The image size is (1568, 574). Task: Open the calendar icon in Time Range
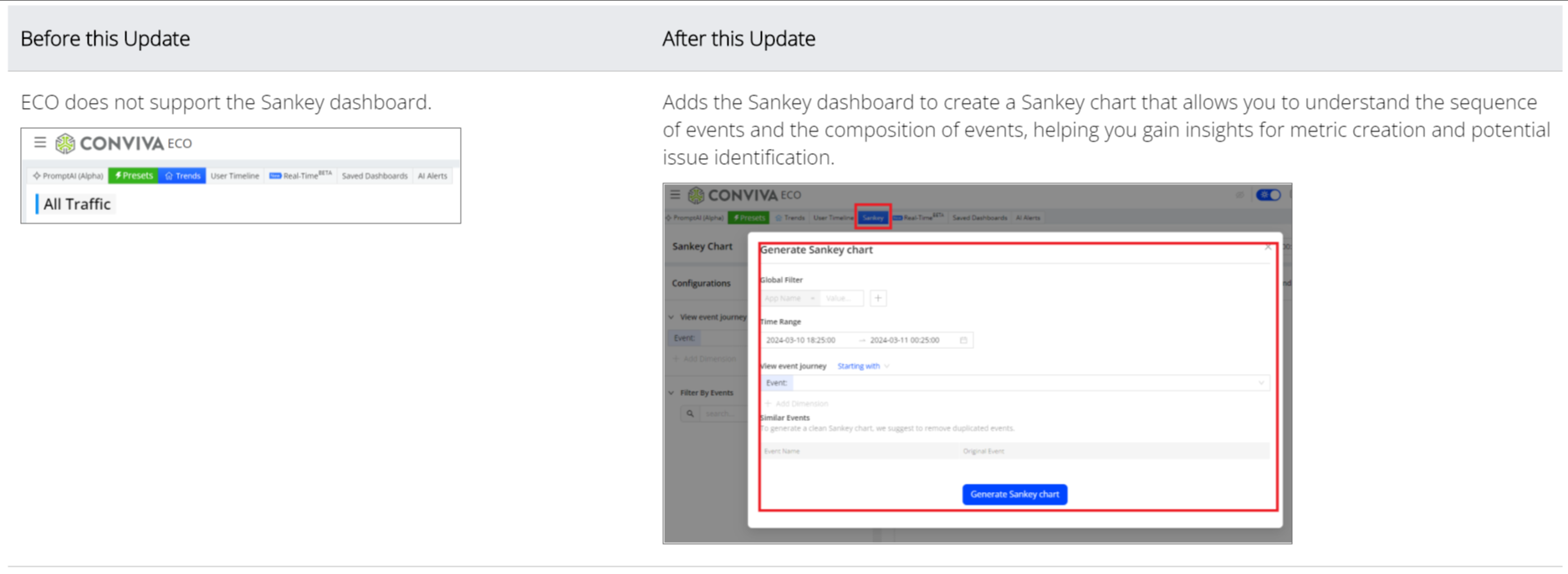click(x=963, y=341)
